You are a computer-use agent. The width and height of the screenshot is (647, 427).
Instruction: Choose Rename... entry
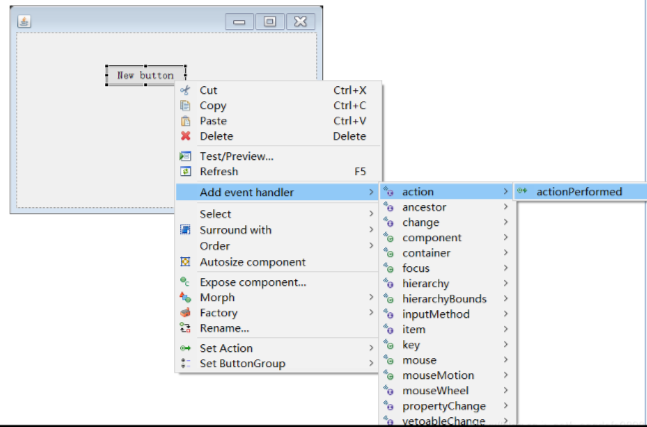coord(277,328)
